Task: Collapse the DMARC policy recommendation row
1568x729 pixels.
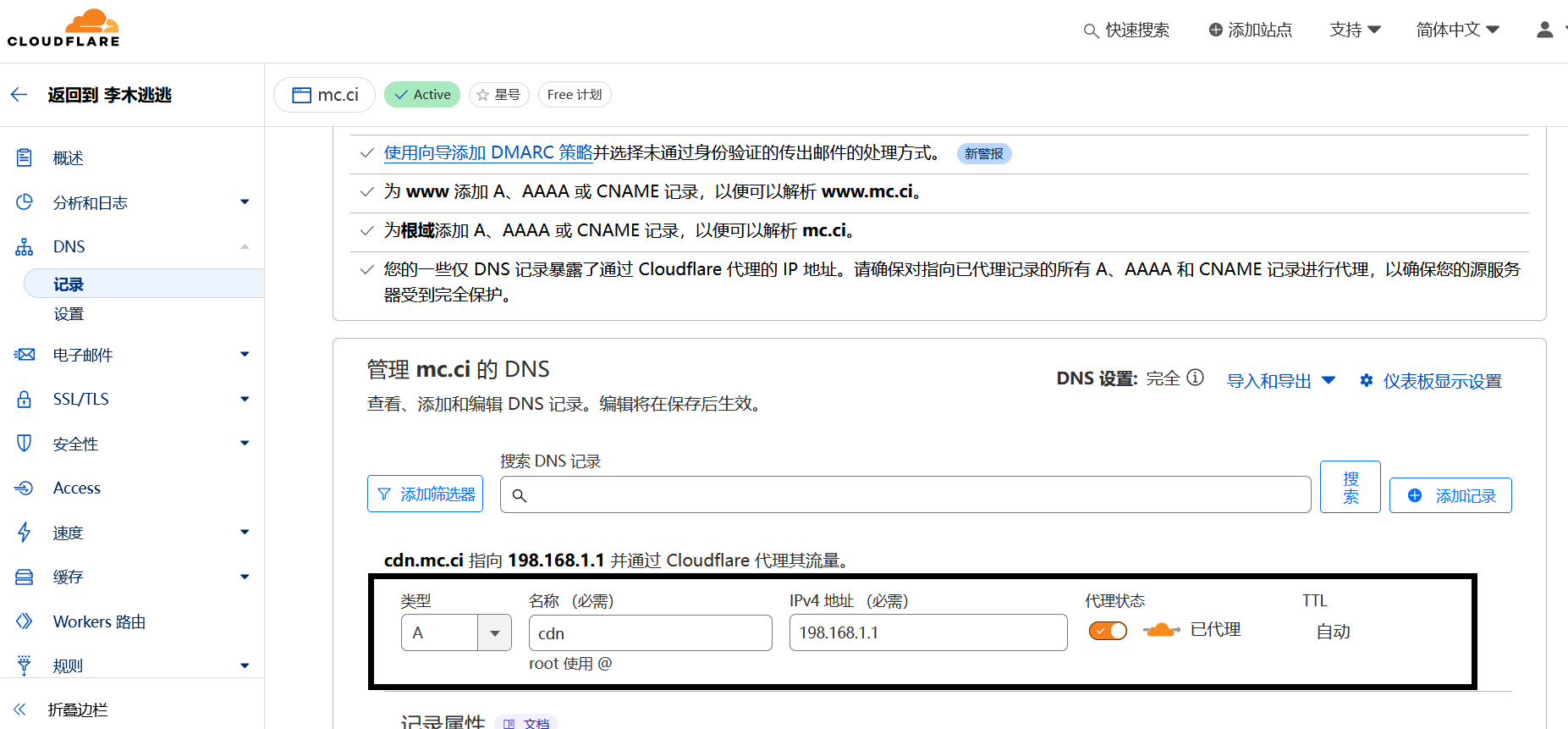Action: [367, 153]
